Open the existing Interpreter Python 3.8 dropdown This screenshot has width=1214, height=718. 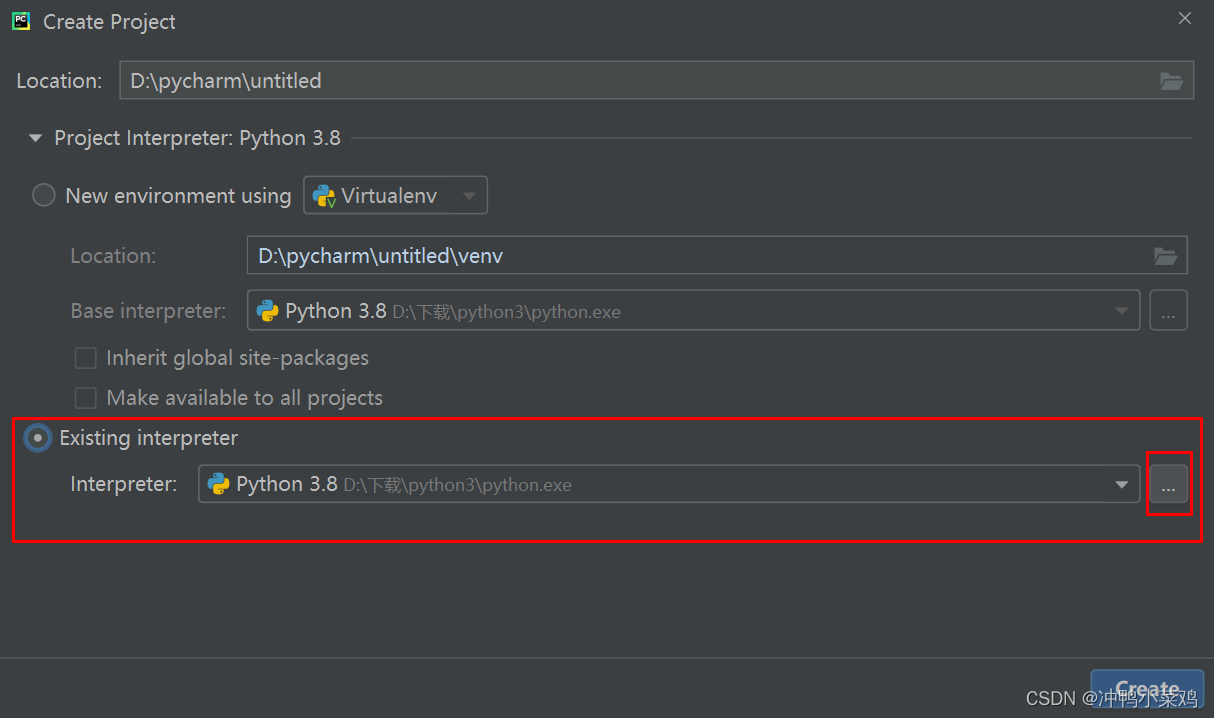(x=669, y=485)
